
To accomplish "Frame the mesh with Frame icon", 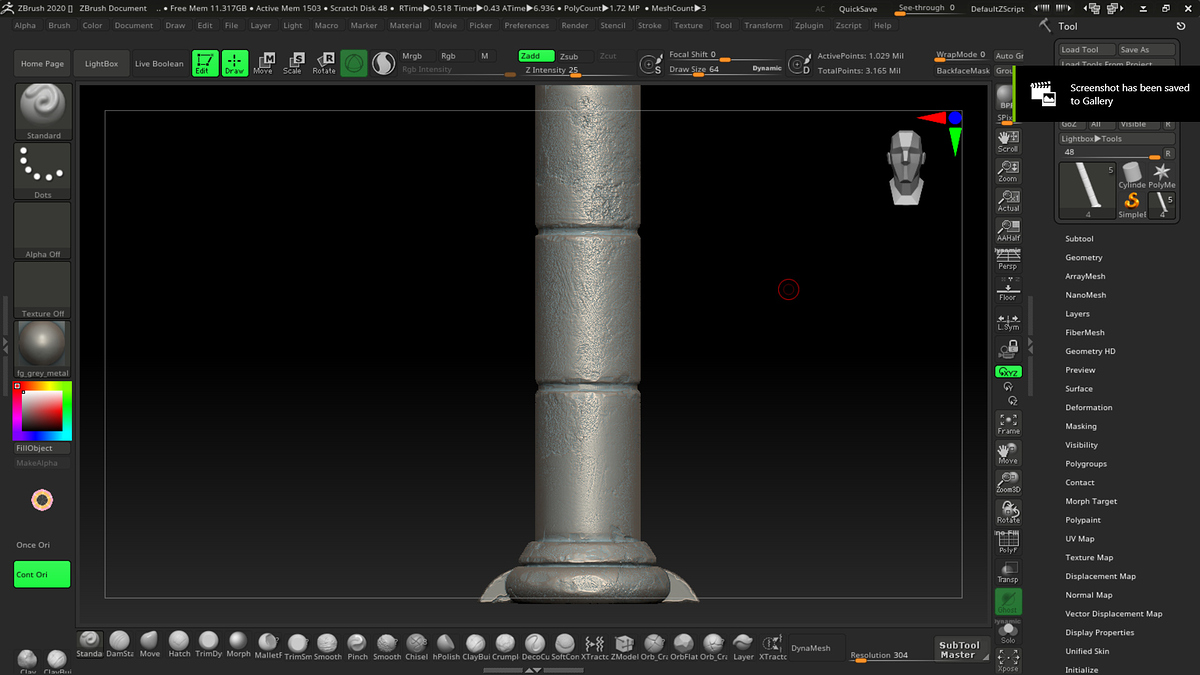I will [1008, 423].
